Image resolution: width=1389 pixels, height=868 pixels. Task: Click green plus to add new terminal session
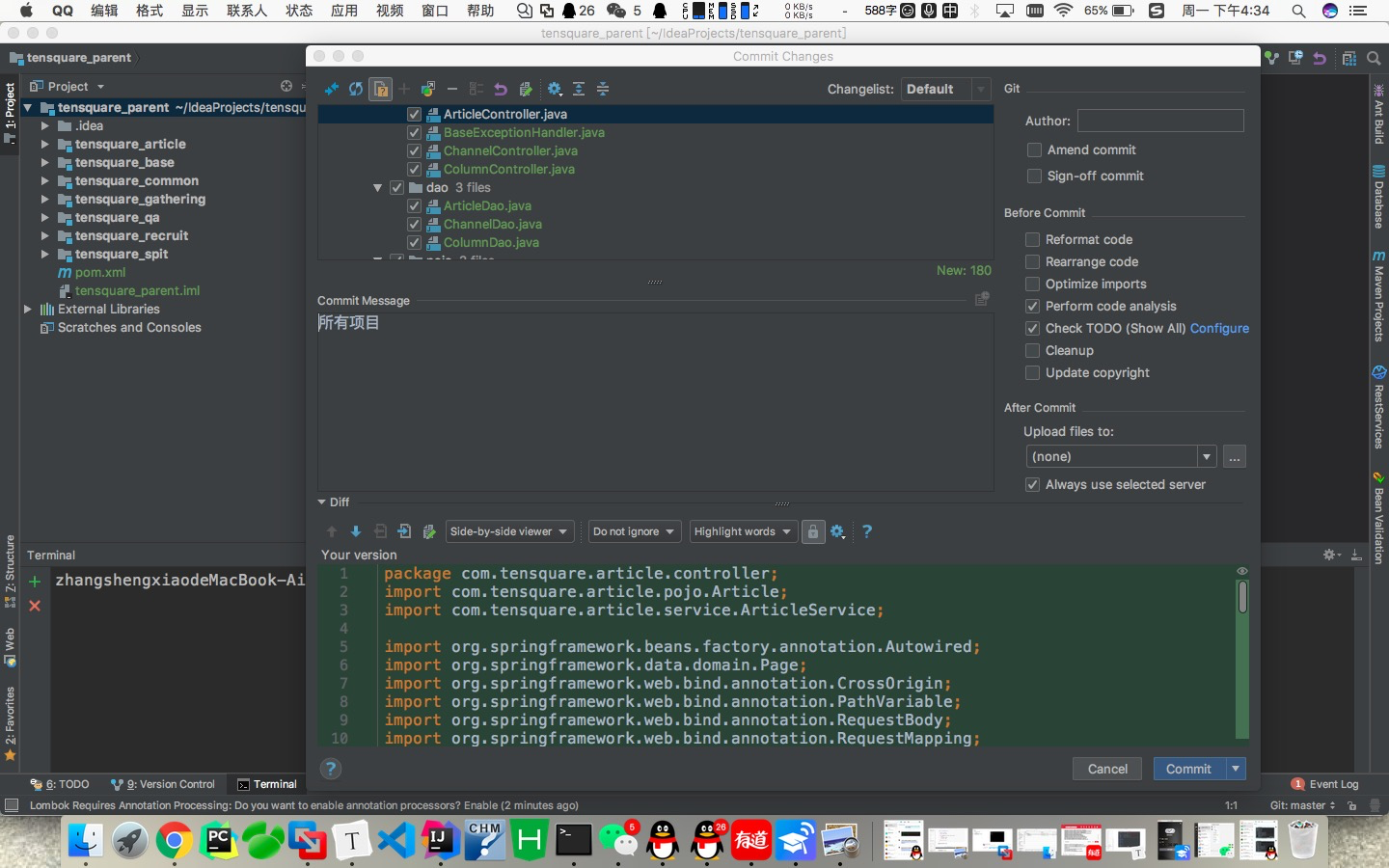tap(35, 581)
